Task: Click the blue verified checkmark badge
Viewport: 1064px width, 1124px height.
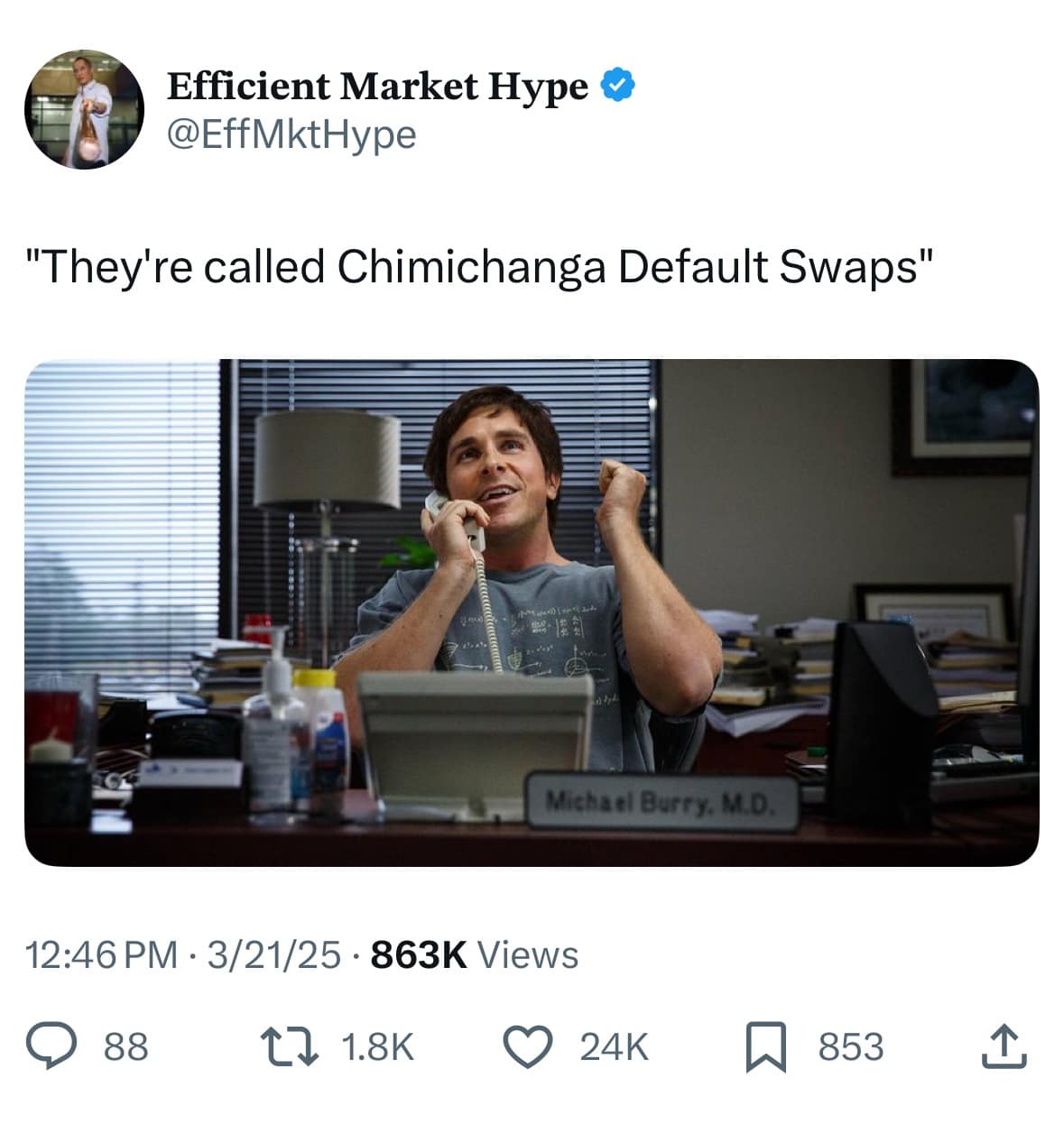Action: coord(618,86)
